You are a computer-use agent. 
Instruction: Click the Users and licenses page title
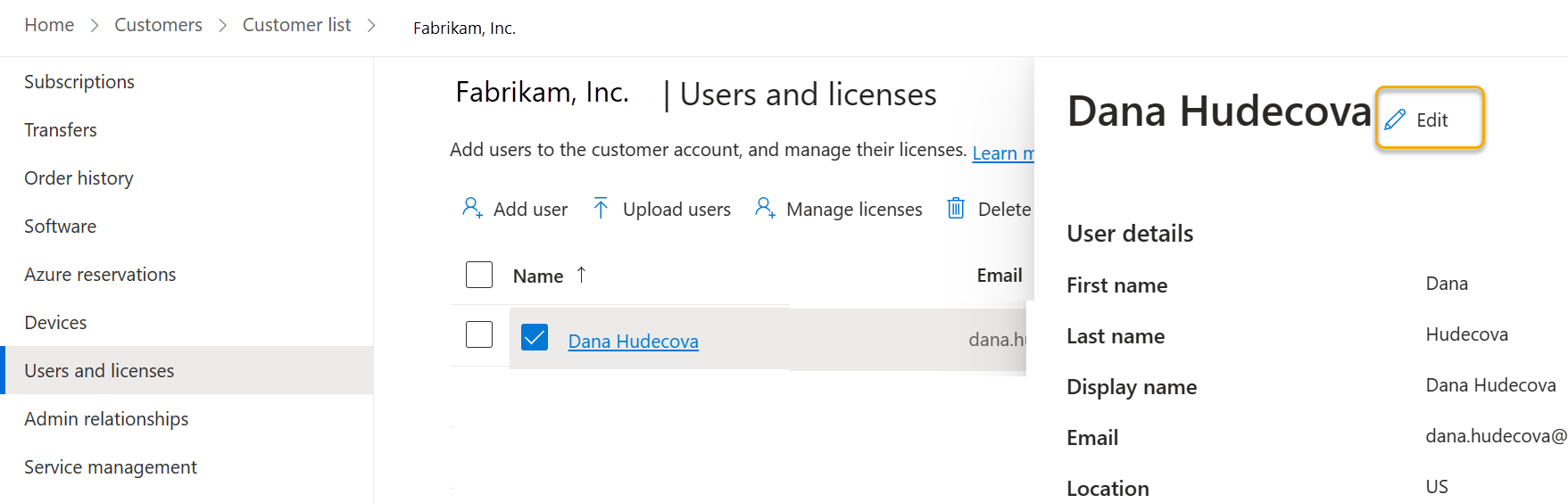(809, 95)
